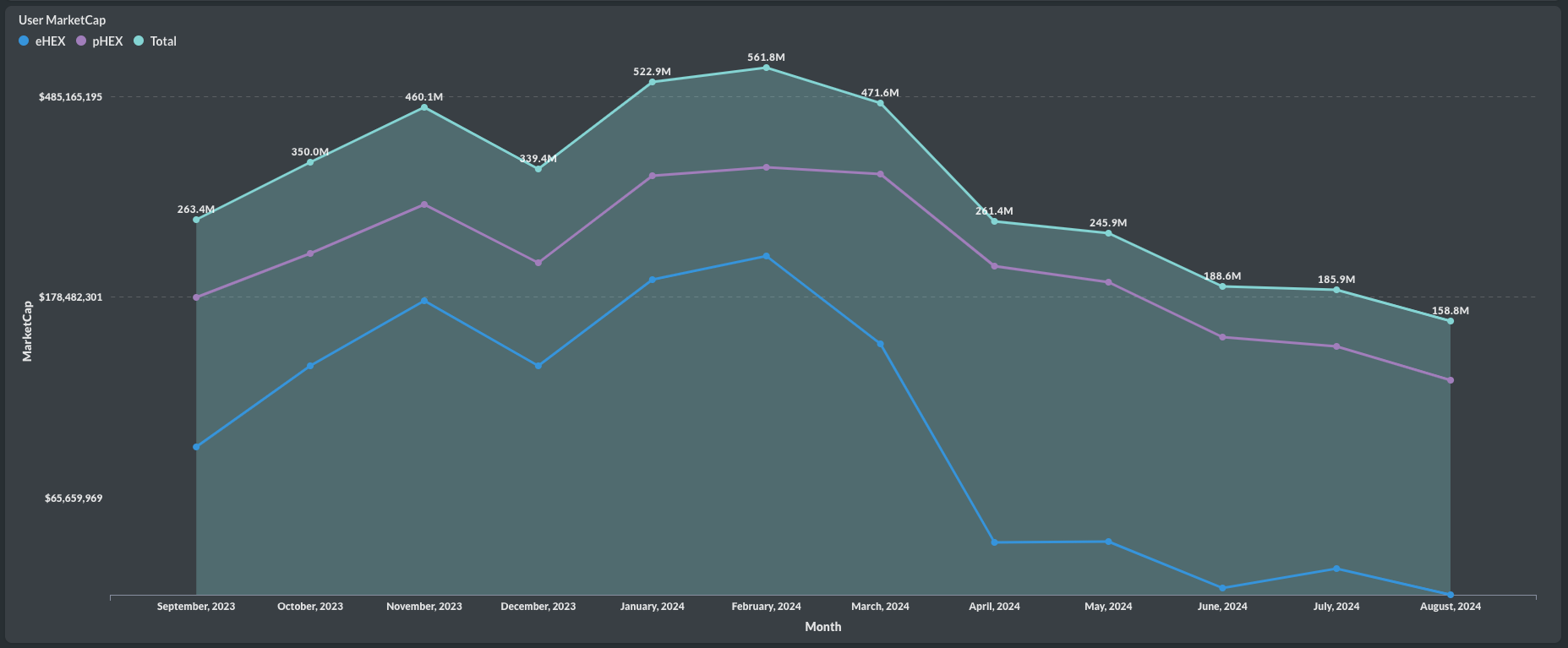Click the pHEX point for September 2023
The width and height of the screenshot is (1568, 648).
196,297
